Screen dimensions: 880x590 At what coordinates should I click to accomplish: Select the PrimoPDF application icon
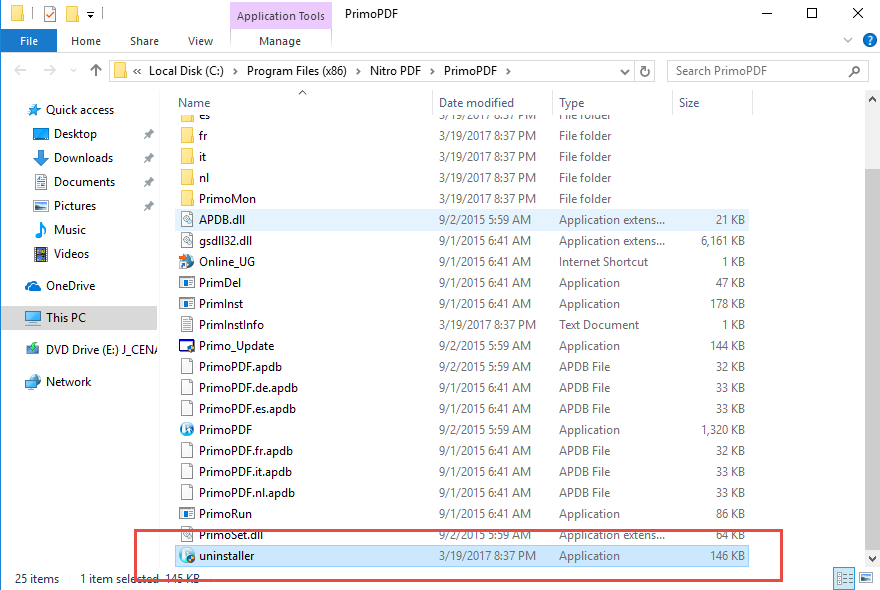(187, 429)
